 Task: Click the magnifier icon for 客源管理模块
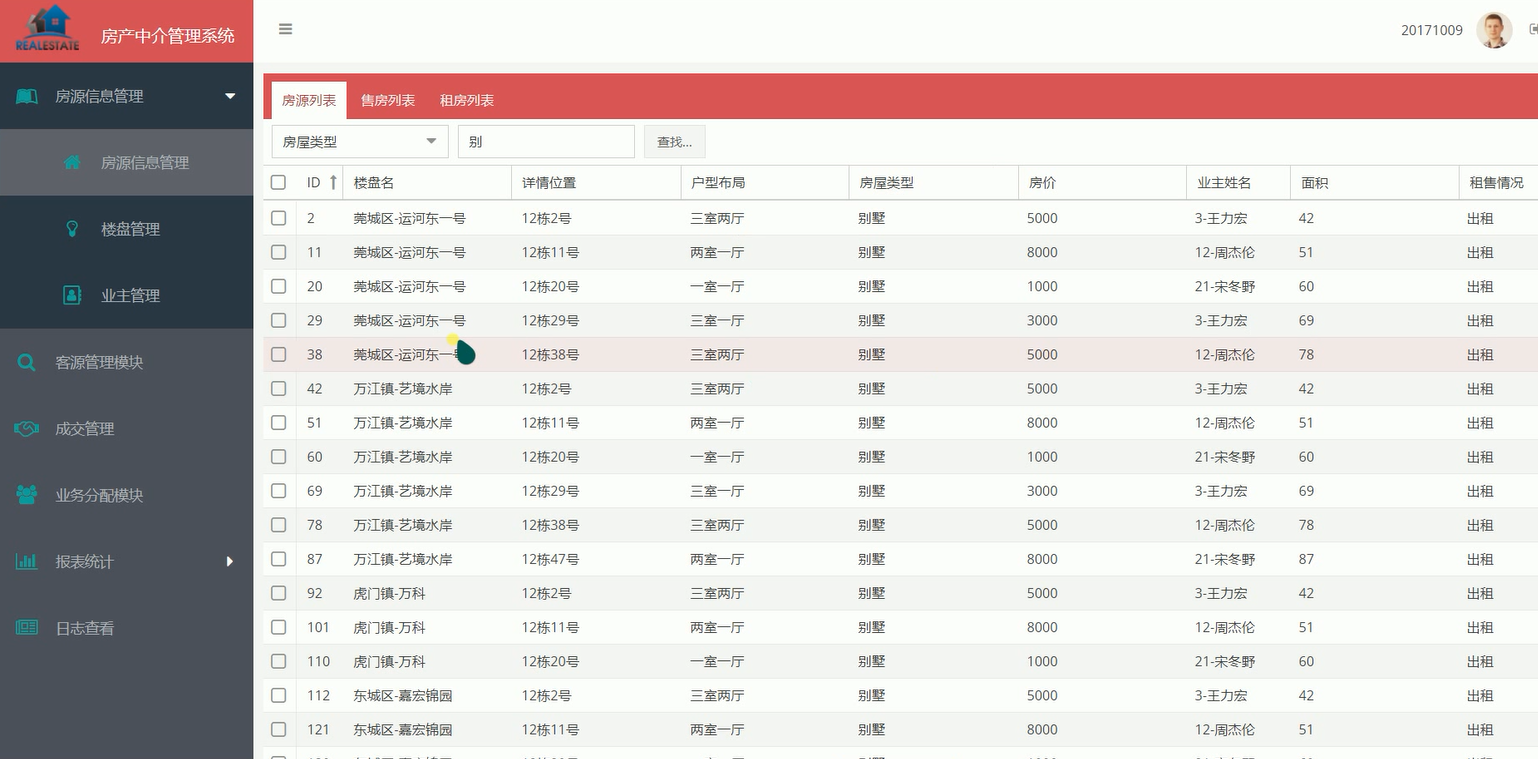(x=27, y=362)
